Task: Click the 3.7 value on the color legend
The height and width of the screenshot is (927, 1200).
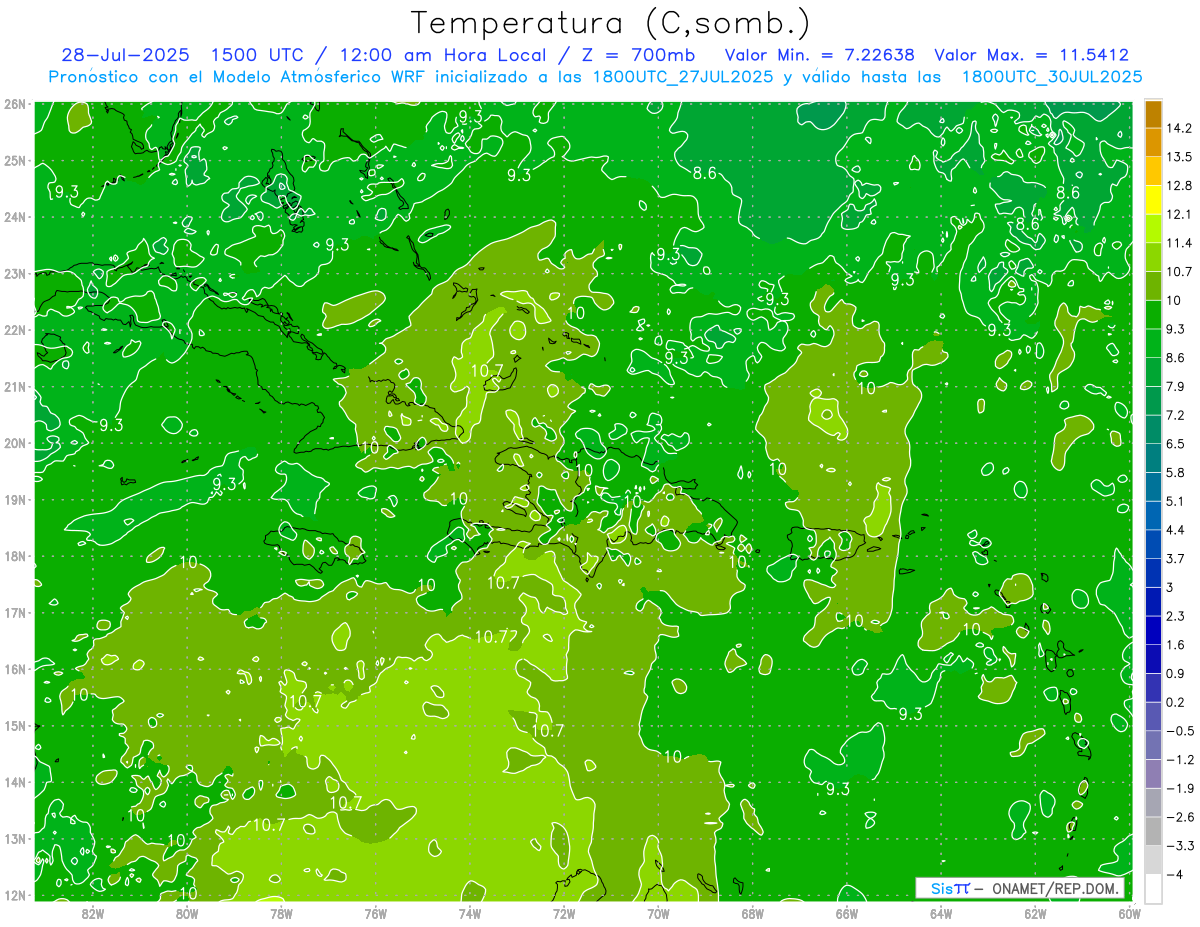Action: pos(1176,558)
